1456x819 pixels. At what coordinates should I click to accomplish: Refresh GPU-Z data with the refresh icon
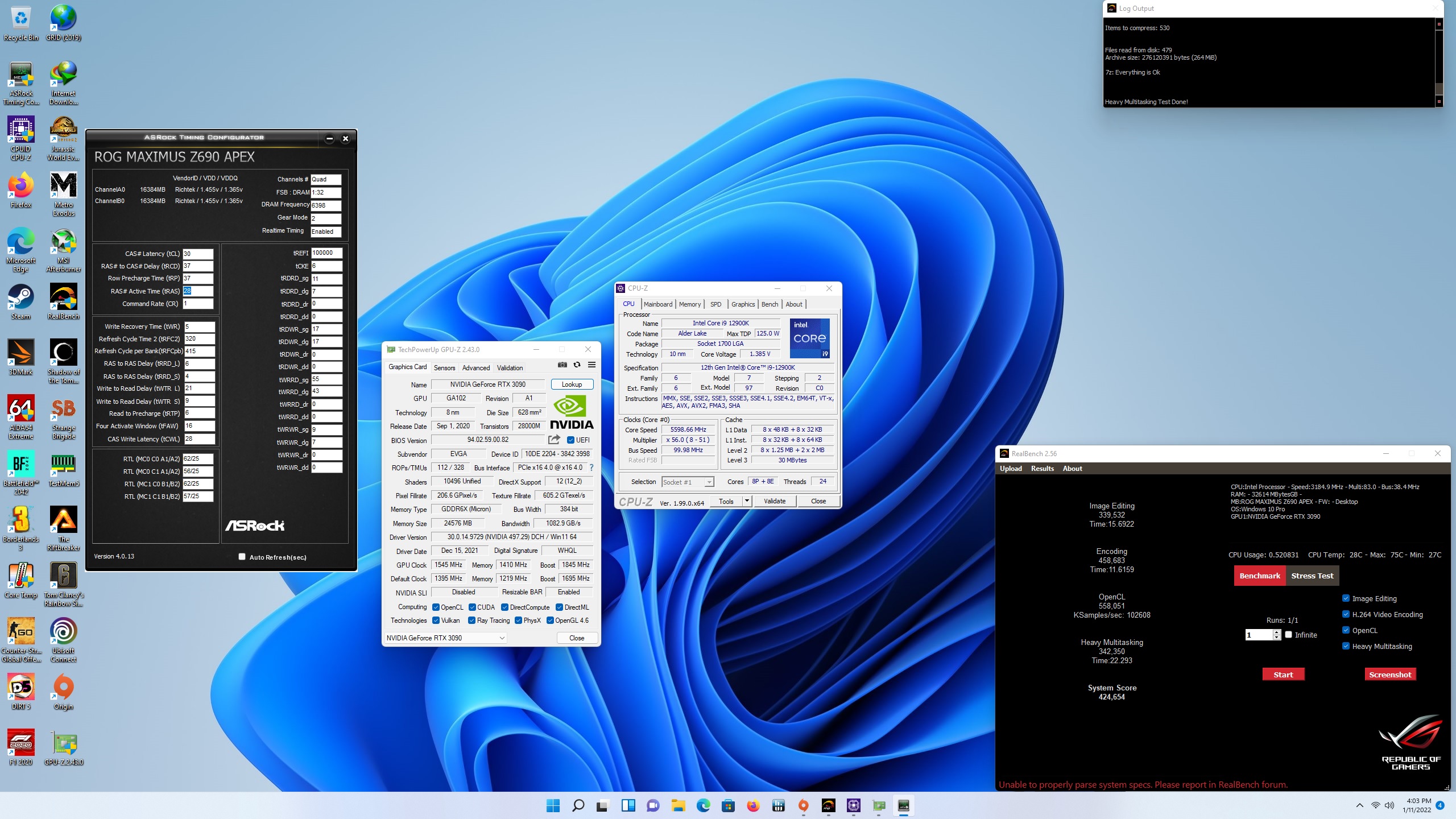point(577,365)
